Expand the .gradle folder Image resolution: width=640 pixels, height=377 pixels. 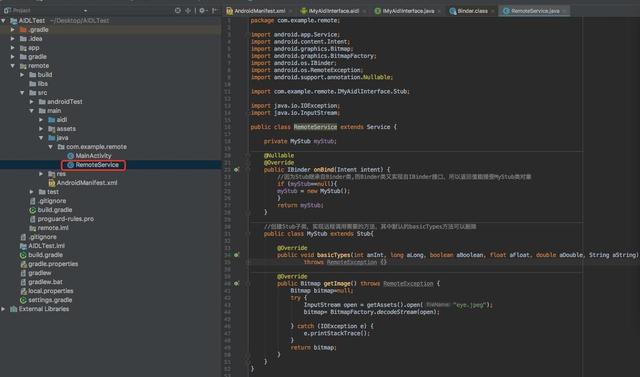click(x=13, y=30)
